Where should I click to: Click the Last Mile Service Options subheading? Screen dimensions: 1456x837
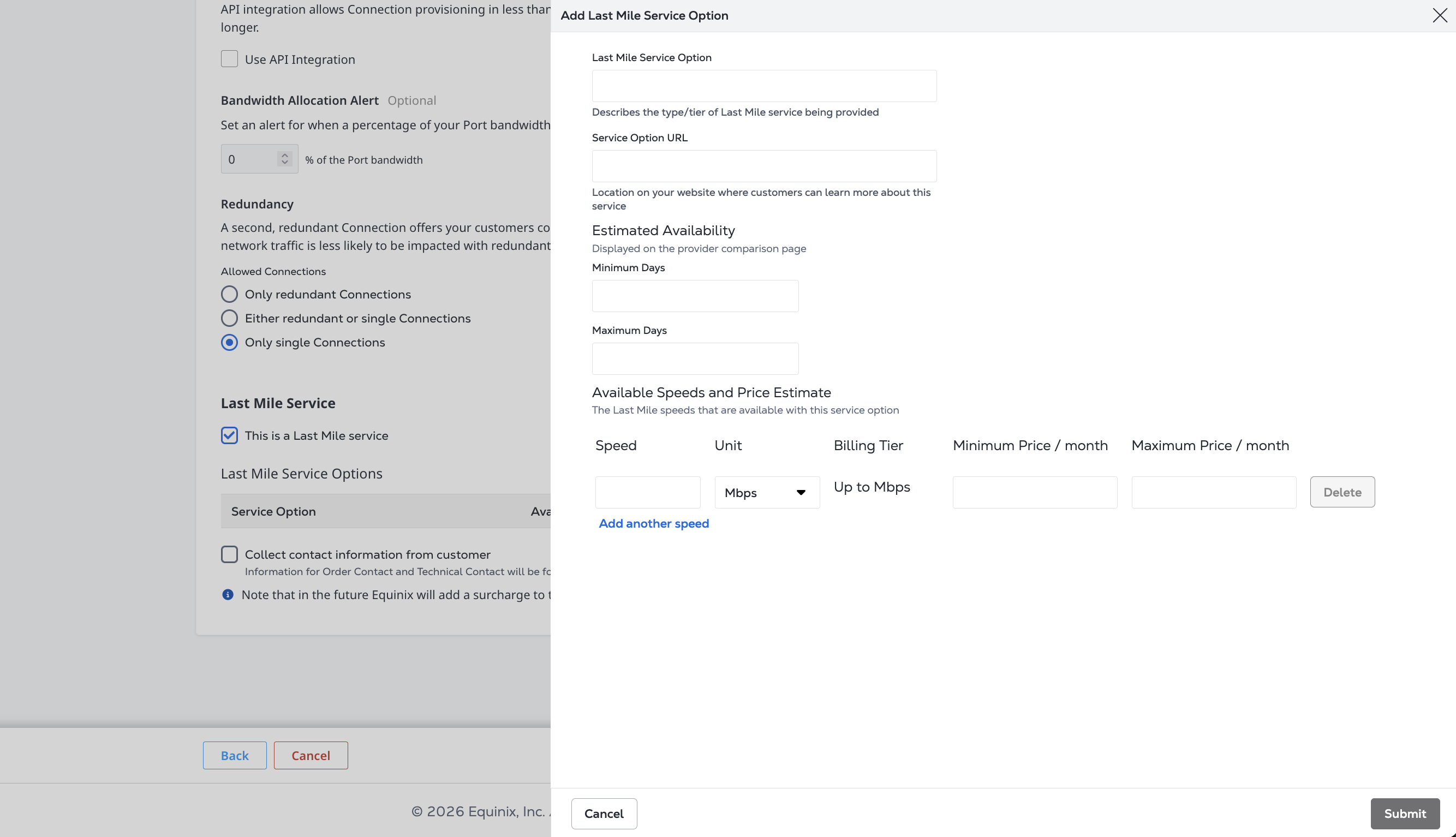pyautogui.click(x=301, y=473)
